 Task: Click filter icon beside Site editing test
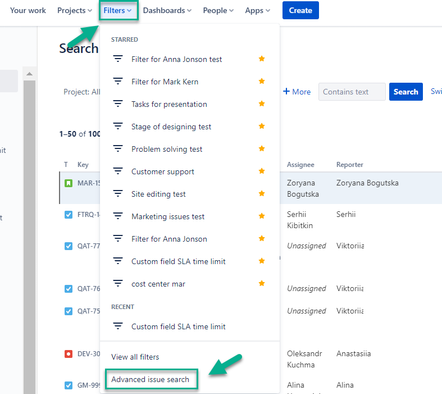(x=118, y=193)
